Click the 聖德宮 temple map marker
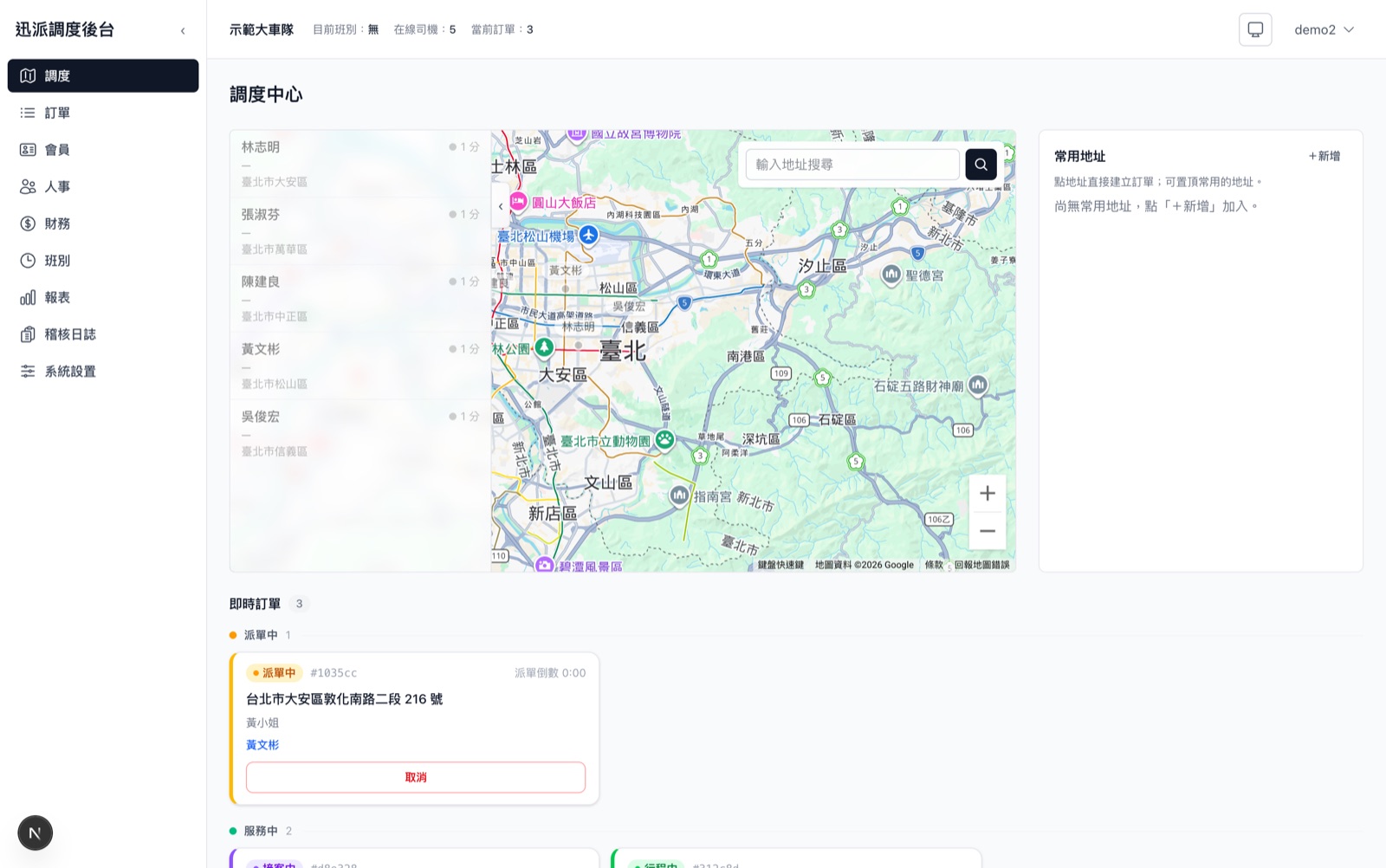 [x=891, y=275]
